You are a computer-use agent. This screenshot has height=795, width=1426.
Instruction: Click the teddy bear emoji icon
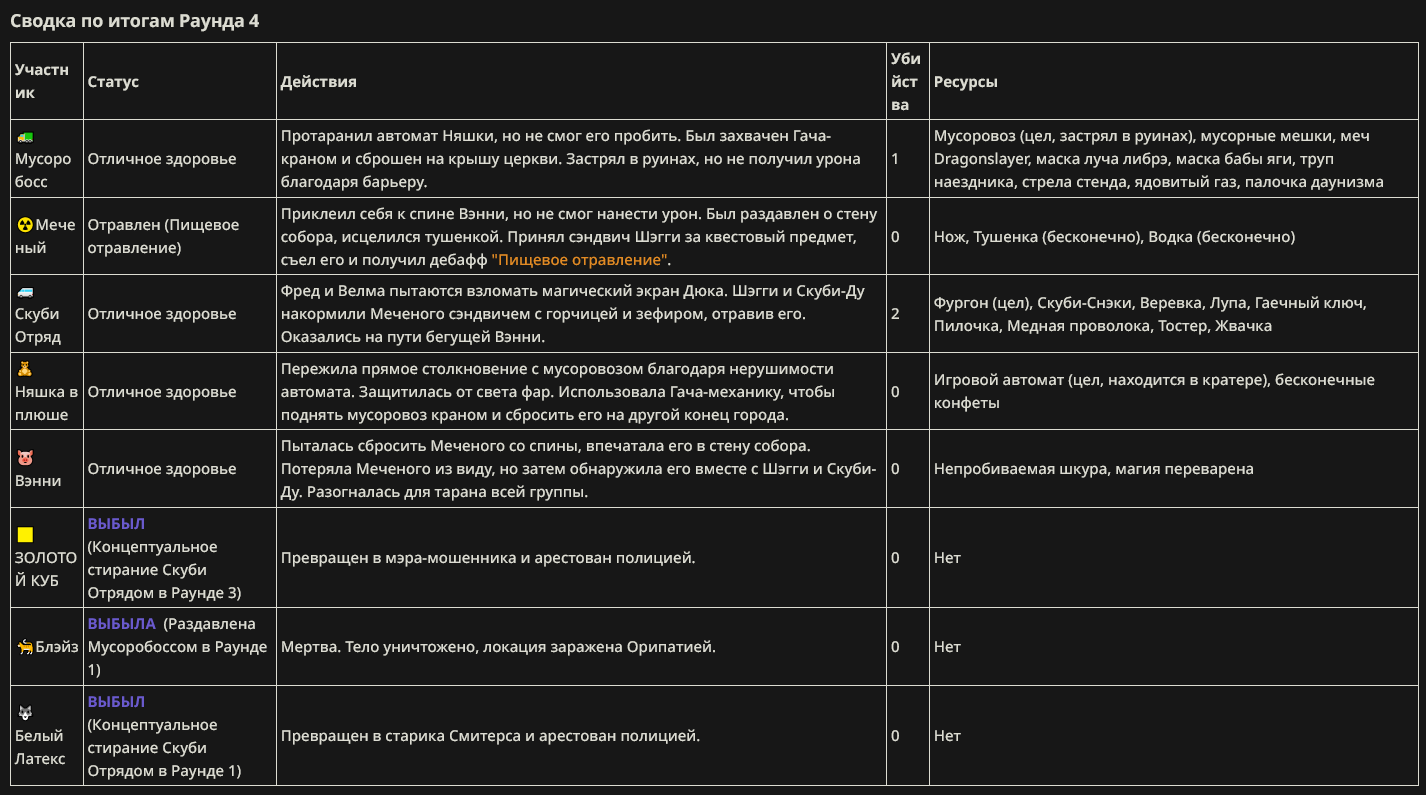click(25, 369)
